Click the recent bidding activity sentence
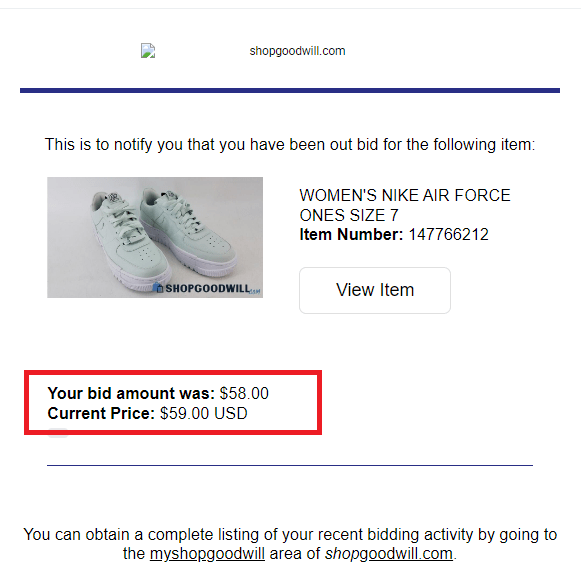Image resolution: width=581 pixels, height=568 pixels. click(290, 544)
